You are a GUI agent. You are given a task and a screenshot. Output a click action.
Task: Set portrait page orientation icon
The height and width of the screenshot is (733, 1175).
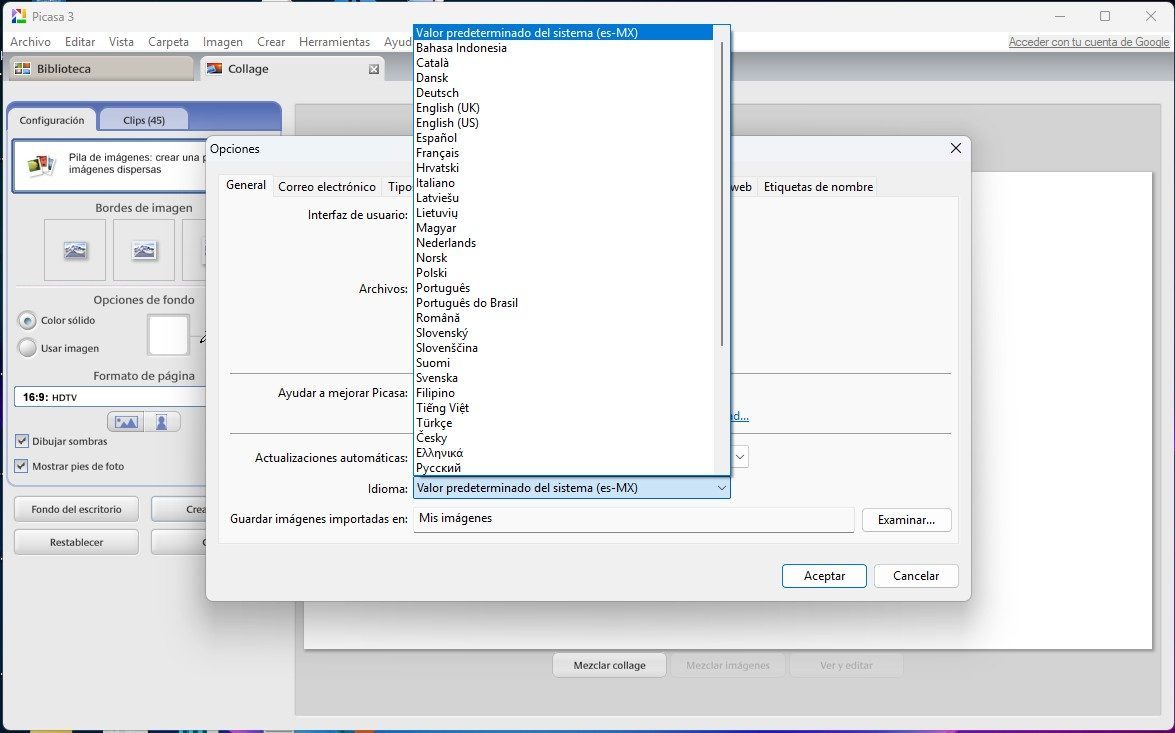coord(162,422)
